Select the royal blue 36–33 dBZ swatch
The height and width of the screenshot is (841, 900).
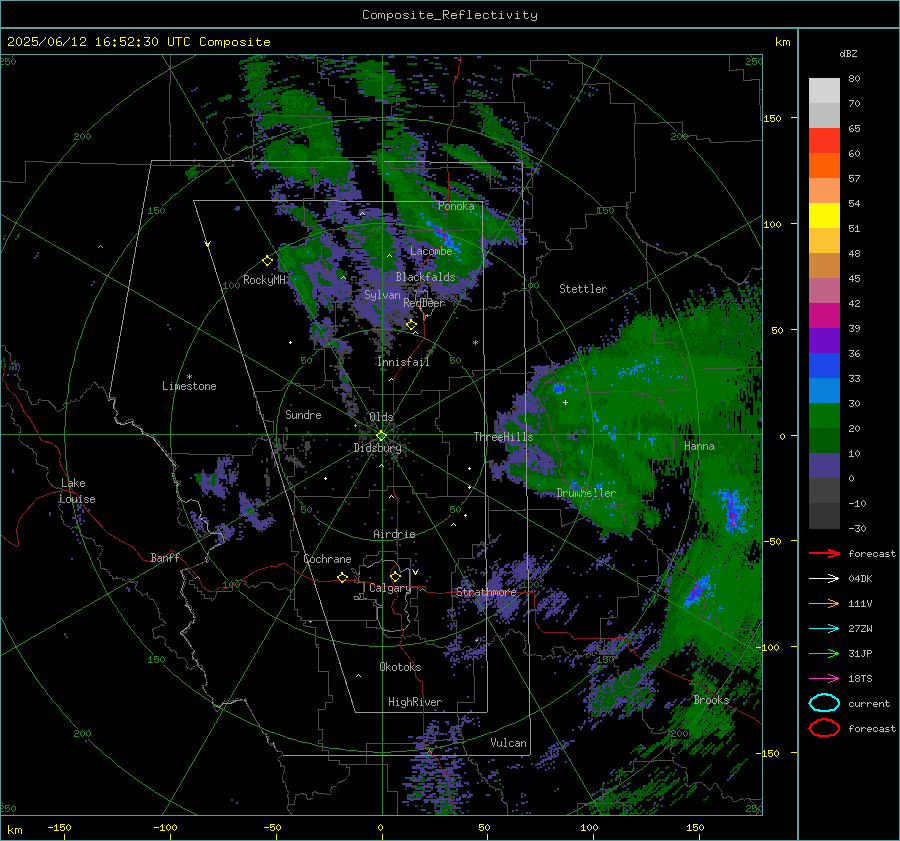pyautogui.click(x=824, y=366)
